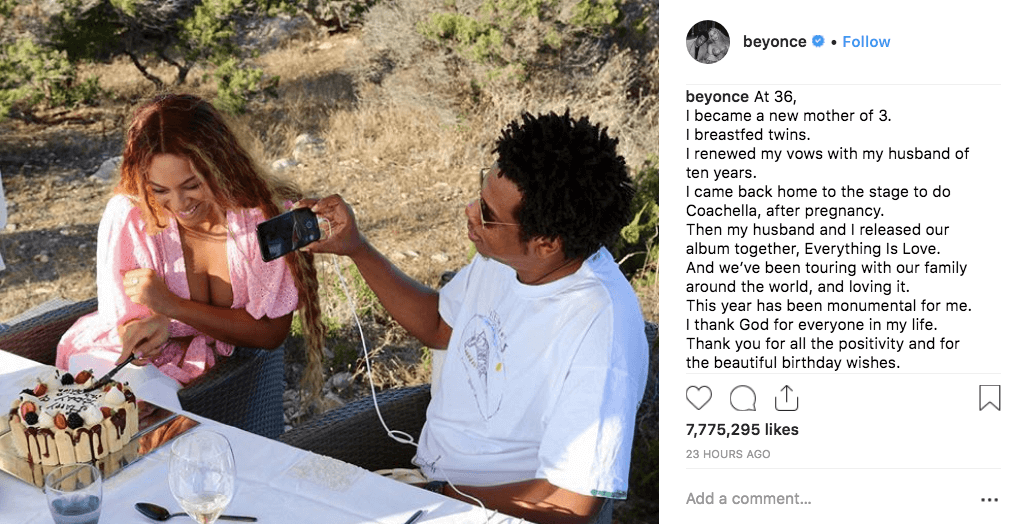Like the post with the heart icon
Screen dimensions: 1011x524
coord(698,398)
